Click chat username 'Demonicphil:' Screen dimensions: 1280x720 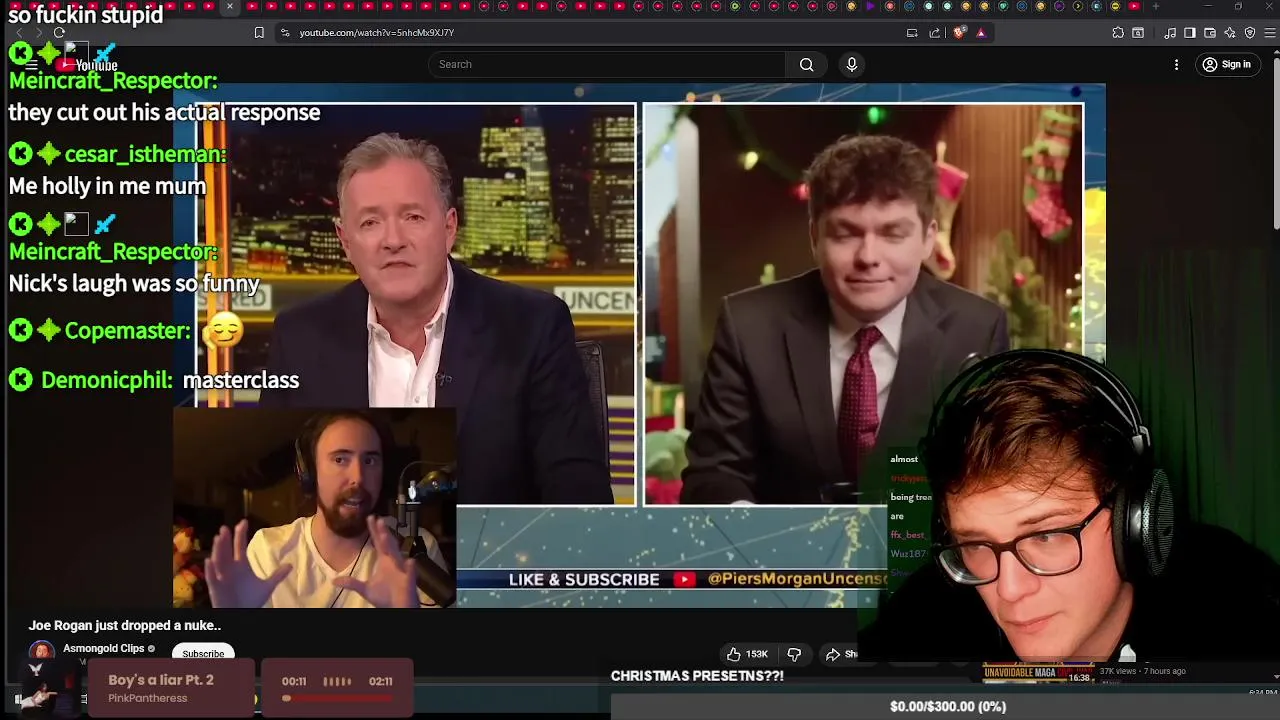tap(107, 380)
